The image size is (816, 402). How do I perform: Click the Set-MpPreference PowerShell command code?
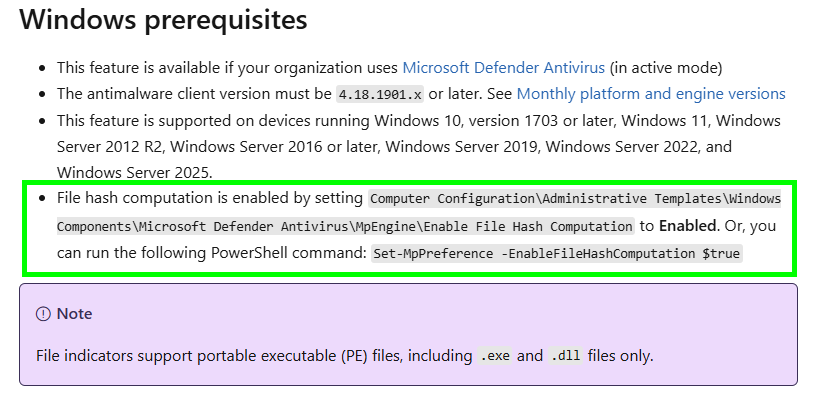[557, 254]
